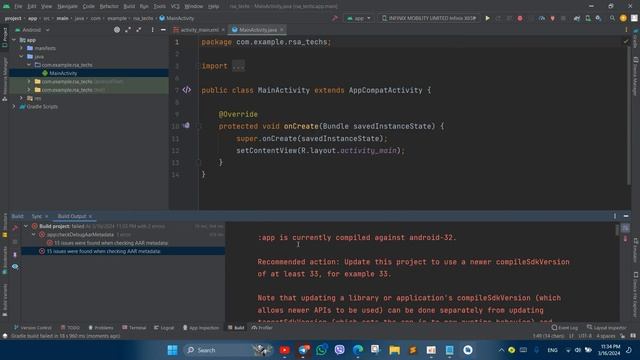Open File Explorer from the taskbar

394,350
